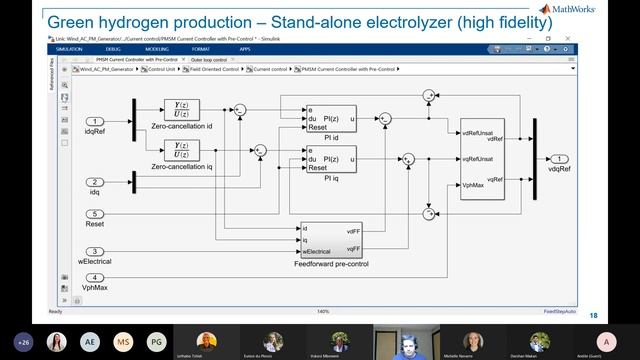
Task: Click the bottom-left model browser icon
Action: point(77,301)
